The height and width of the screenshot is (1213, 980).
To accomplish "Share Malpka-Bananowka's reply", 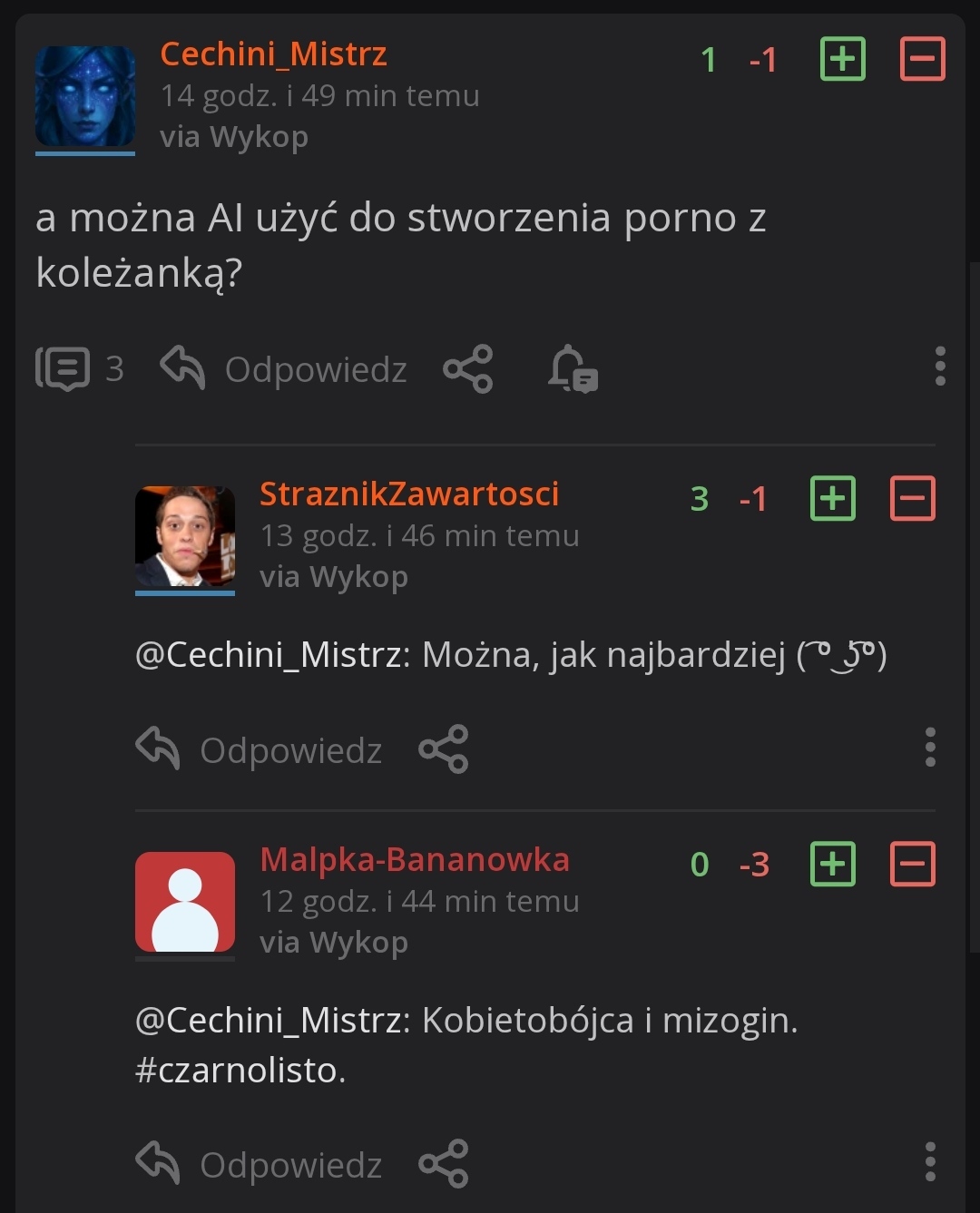I will [443, 1164].
